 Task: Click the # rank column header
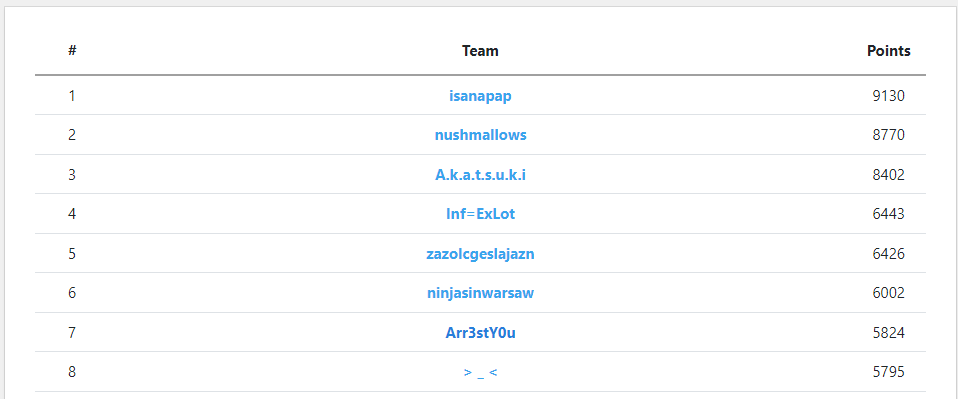[72, 50]
